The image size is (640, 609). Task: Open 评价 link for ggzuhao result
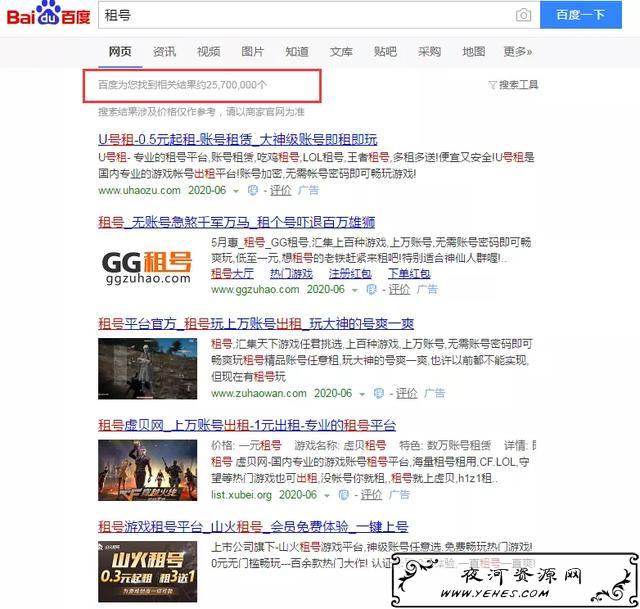click(x=399, y=289)
